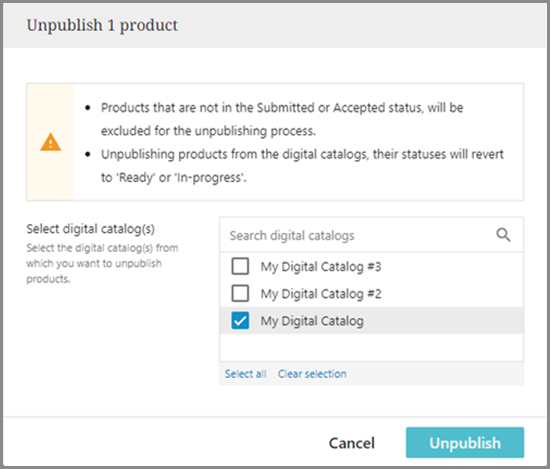Click the highlighted 'My Digital Catalog' label text
Viewport: 550px width, 469px height.
point(312,321)
